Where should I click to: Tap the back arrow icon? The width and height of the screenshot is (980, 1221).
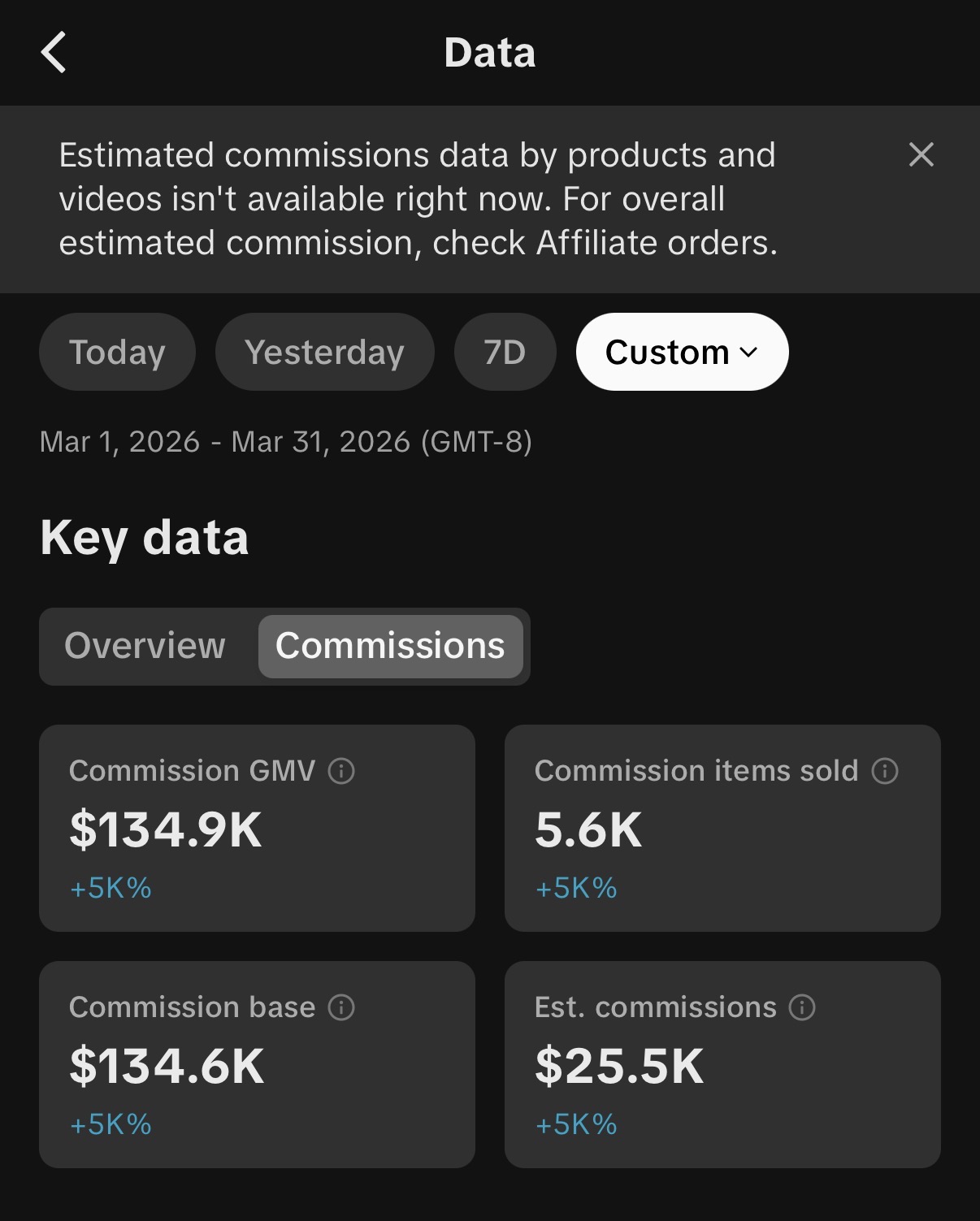pyautogui.click(x=54, y=53)
